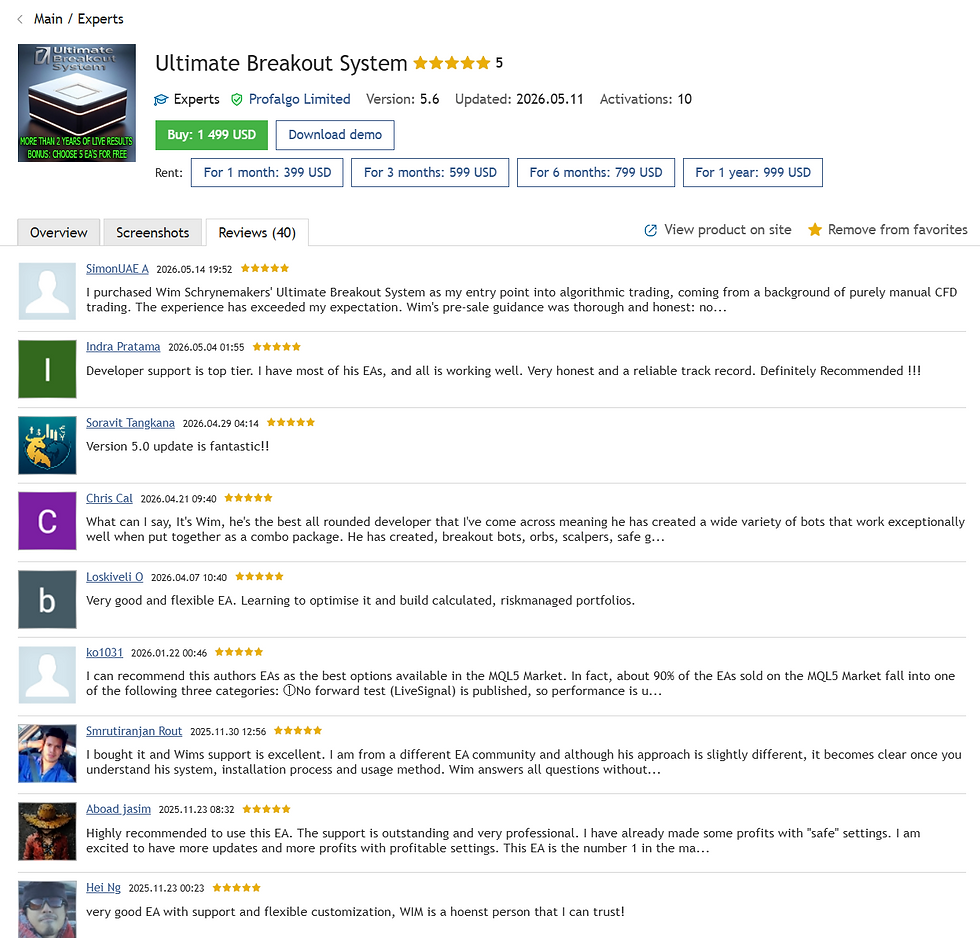980x938 pixels.
Task: Click the 'Updated: 2026.05.11' text
Action: pos(519,99)
